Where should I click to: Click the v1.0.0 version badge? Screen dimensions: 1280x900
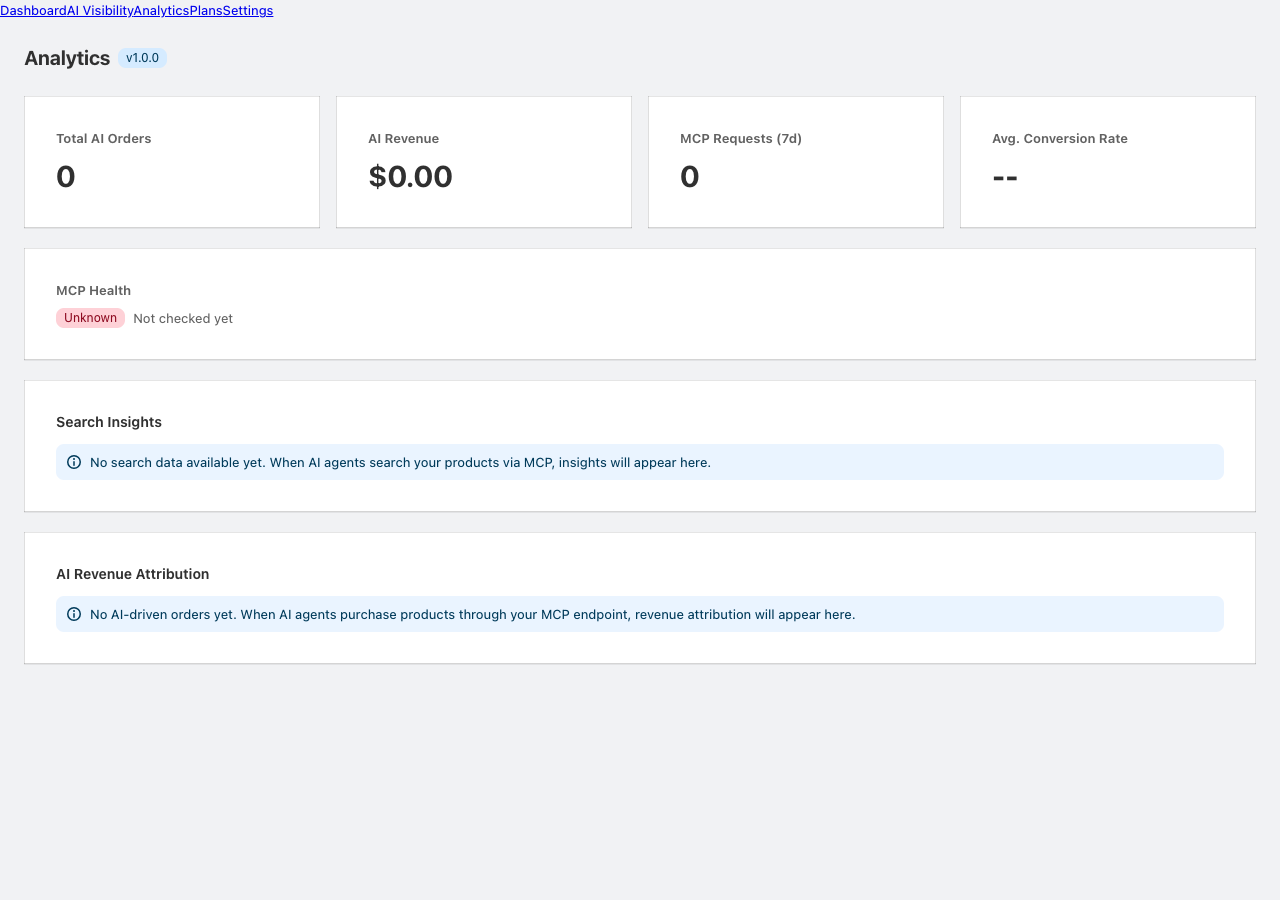142,58
